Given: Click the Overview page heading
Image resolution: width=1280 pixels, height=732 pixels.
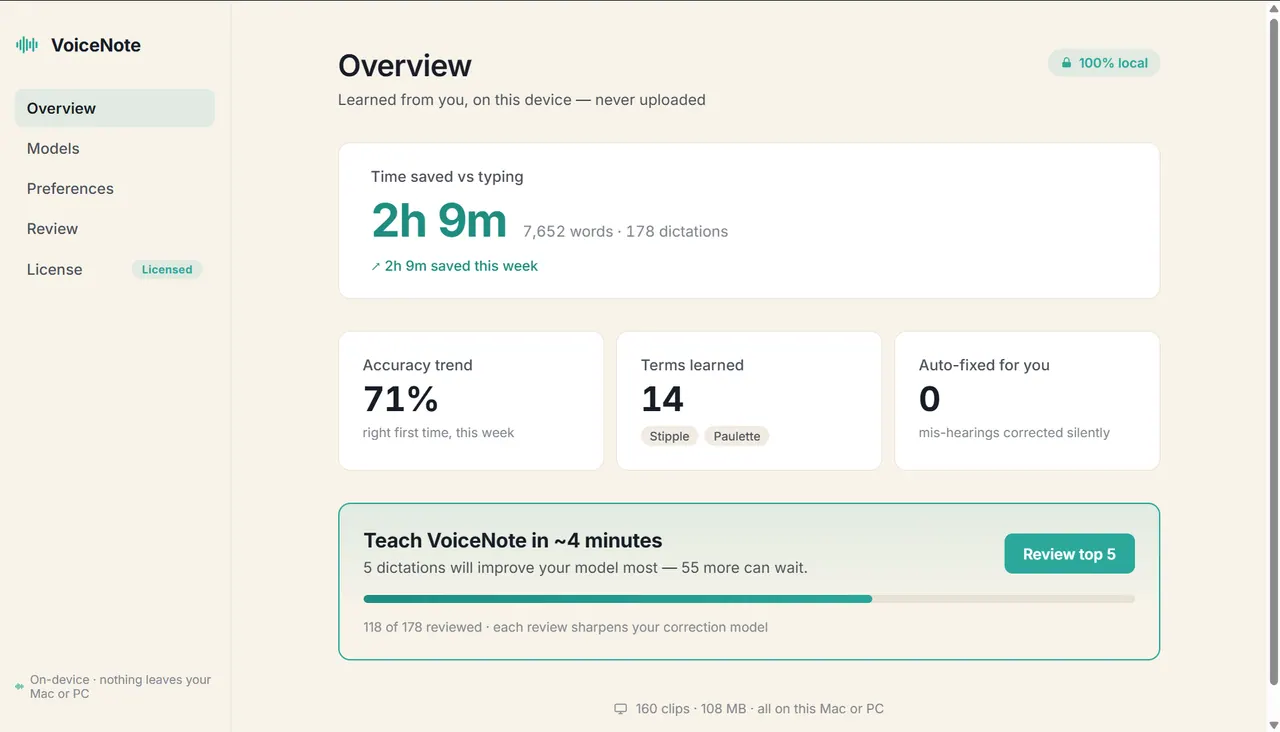Looking at the screenshot, I should click(405, 65).
